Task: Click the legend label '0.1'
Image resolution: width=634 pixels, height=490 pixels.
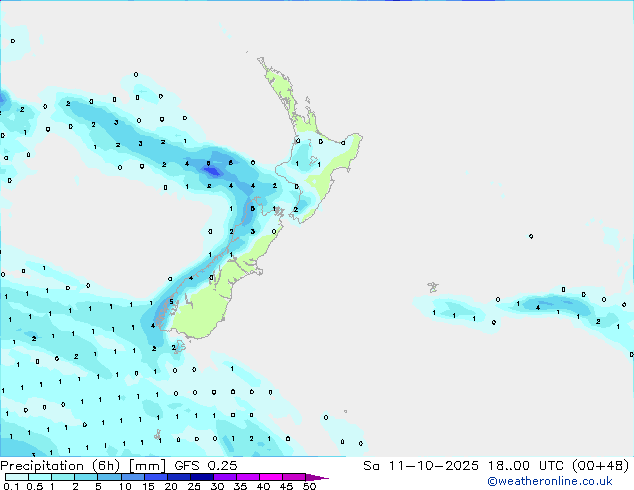Action: click(x=11, y=486)
